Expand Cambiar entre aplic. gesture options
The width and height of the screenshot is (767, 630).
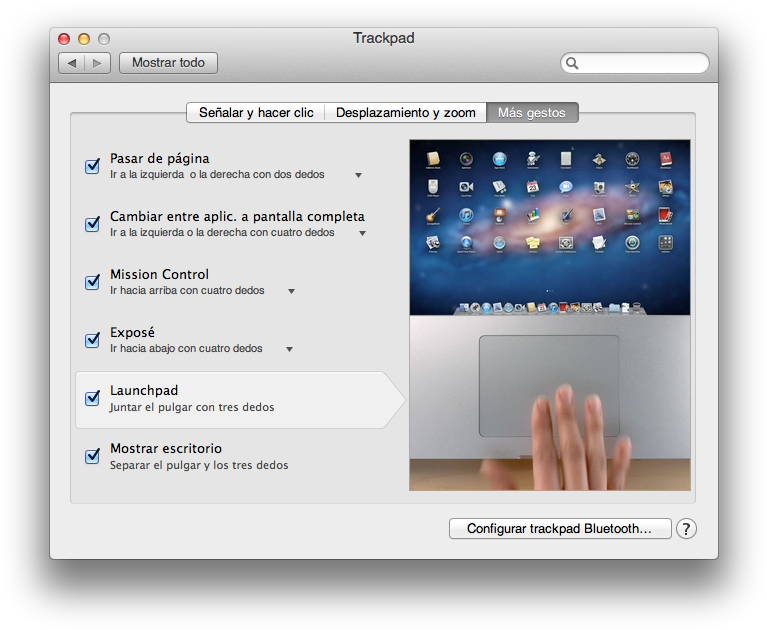[362, 233]
